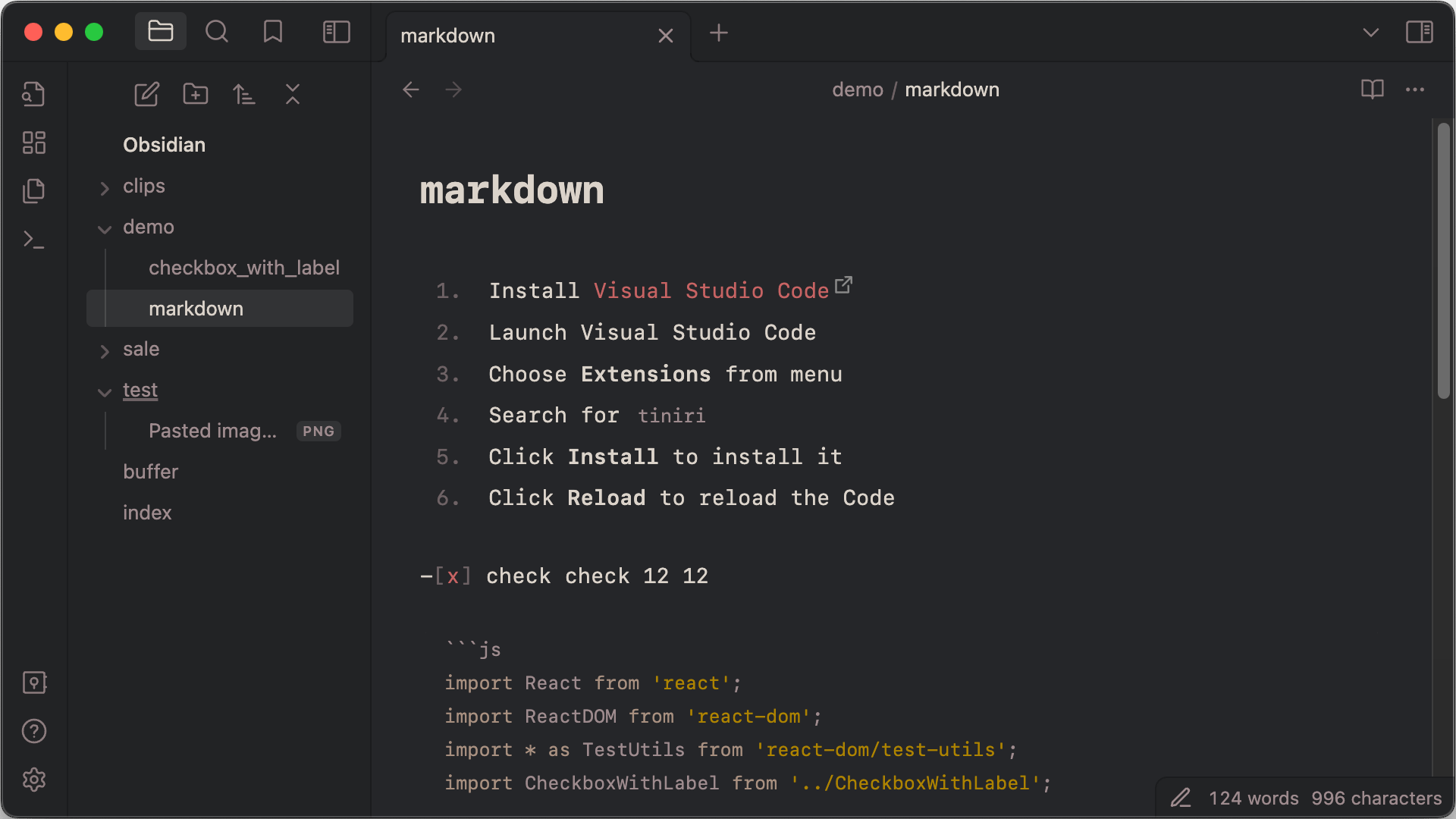Navigate back with the left arrow
The height and width of the screenshot is (819, 1456).
point(411,89)
